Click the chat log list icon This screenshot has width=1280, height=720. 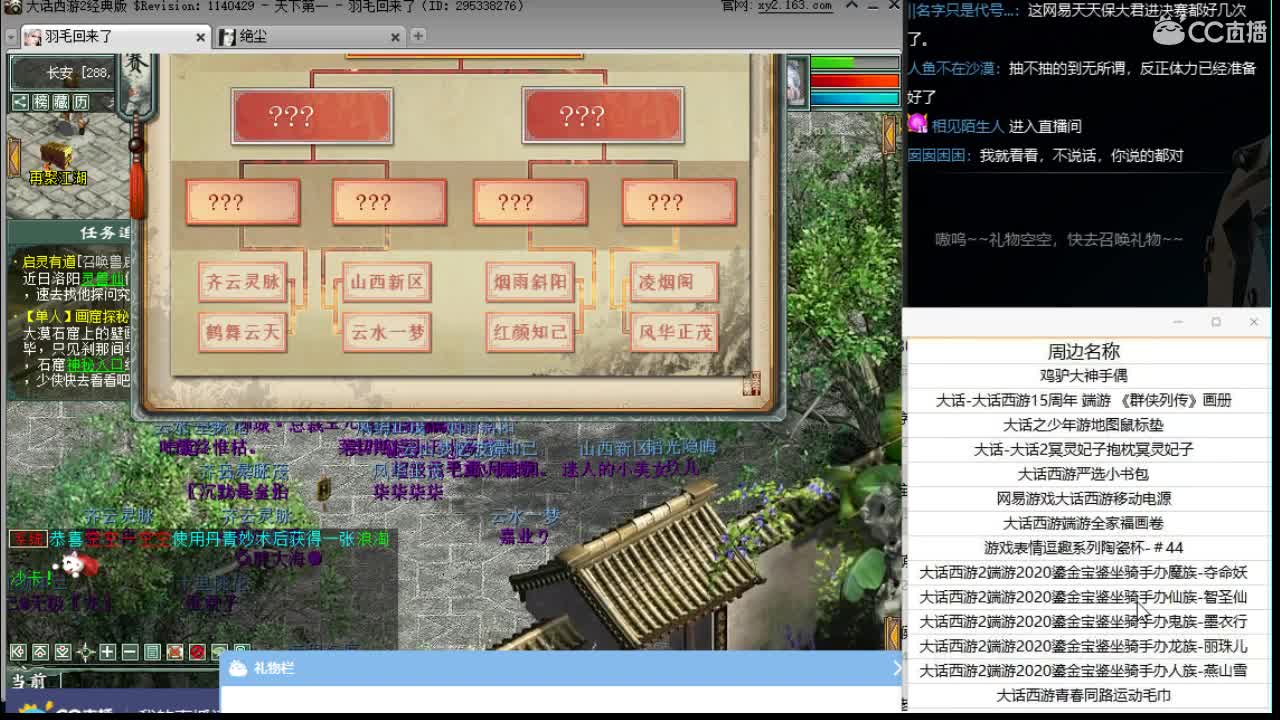click(x=152, y=652)
